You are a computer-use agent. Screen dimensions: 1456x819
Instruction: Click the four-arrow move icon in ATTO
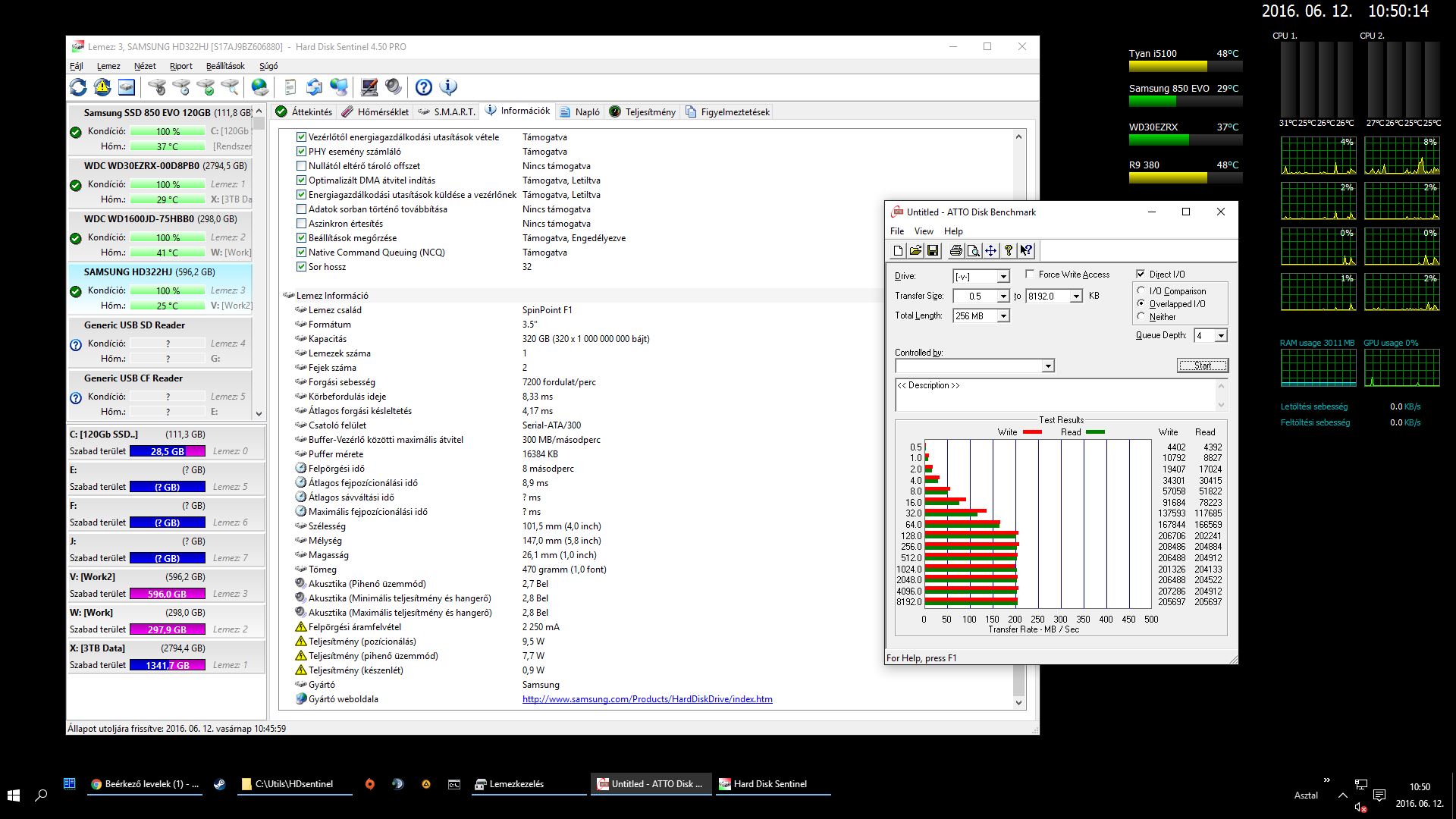(990, 251)
